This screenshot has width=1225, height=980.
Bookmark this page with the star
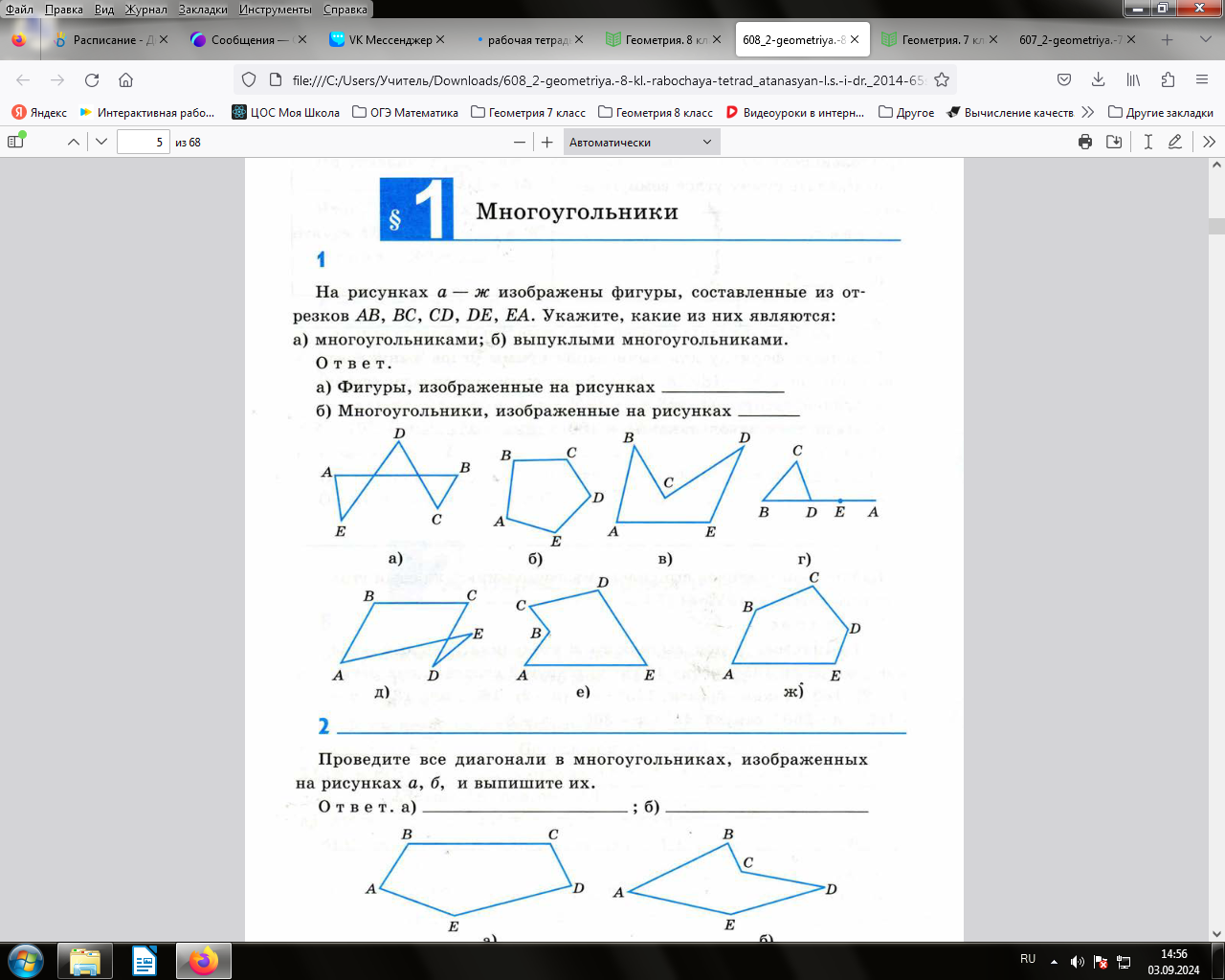[x=942, y=80]
